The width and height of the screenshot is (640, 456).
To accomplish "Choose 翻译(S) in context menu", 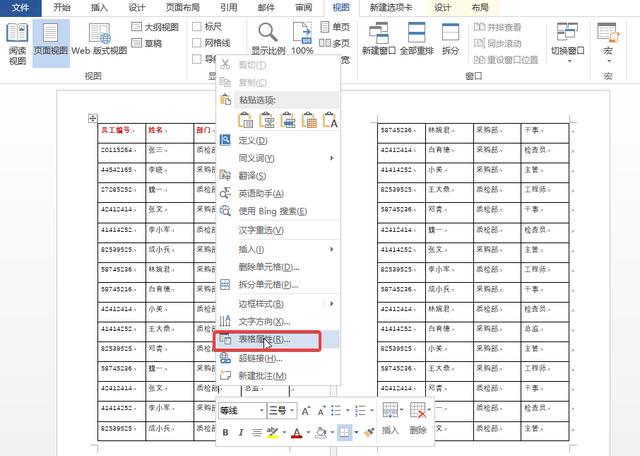I will pyautogui.click(x=278, y=176).
